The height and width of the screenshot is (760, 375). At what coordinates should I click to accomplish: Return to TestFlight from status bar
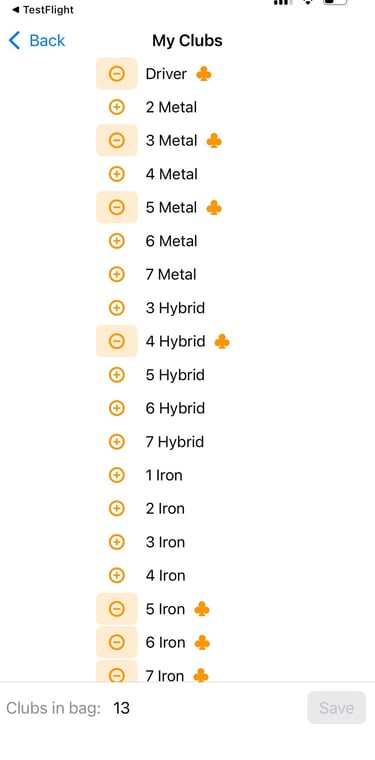pos(43,10)
